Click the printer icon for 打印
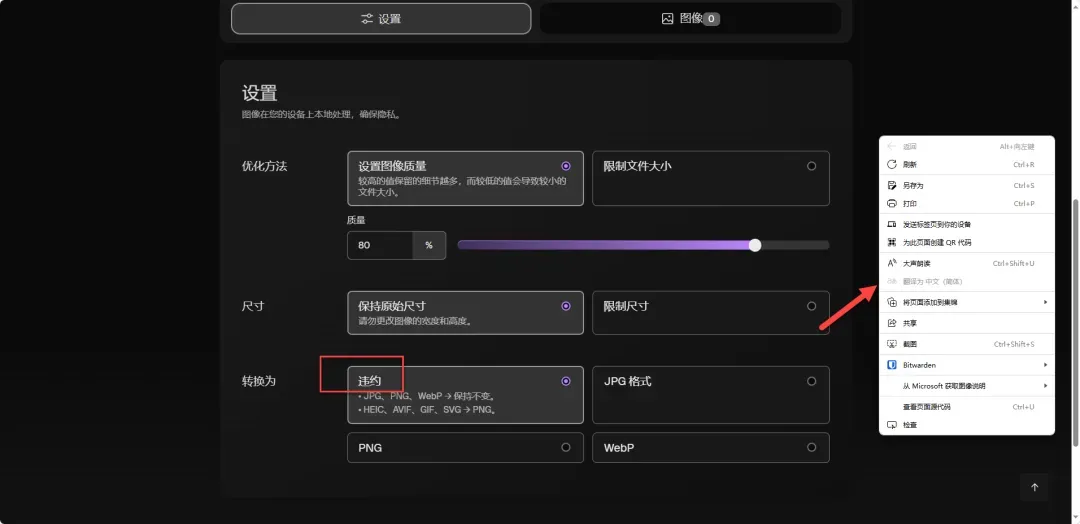The image size is (1080, 524). pos(891,204)
